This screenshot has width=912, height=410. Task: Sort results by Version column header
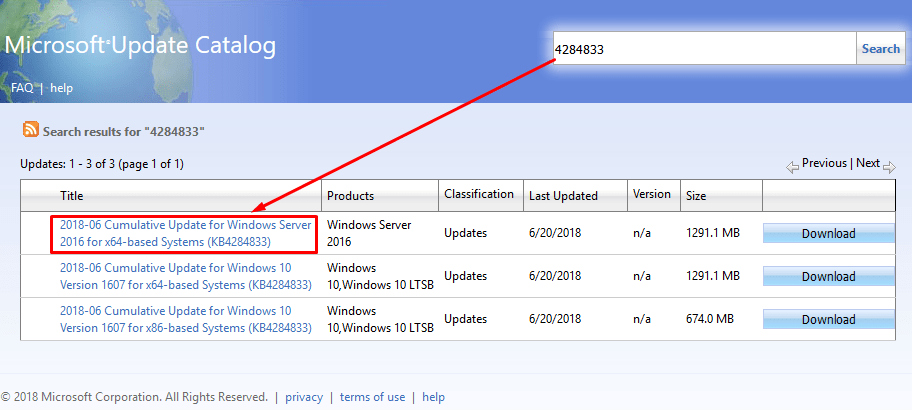coord(651,194)
